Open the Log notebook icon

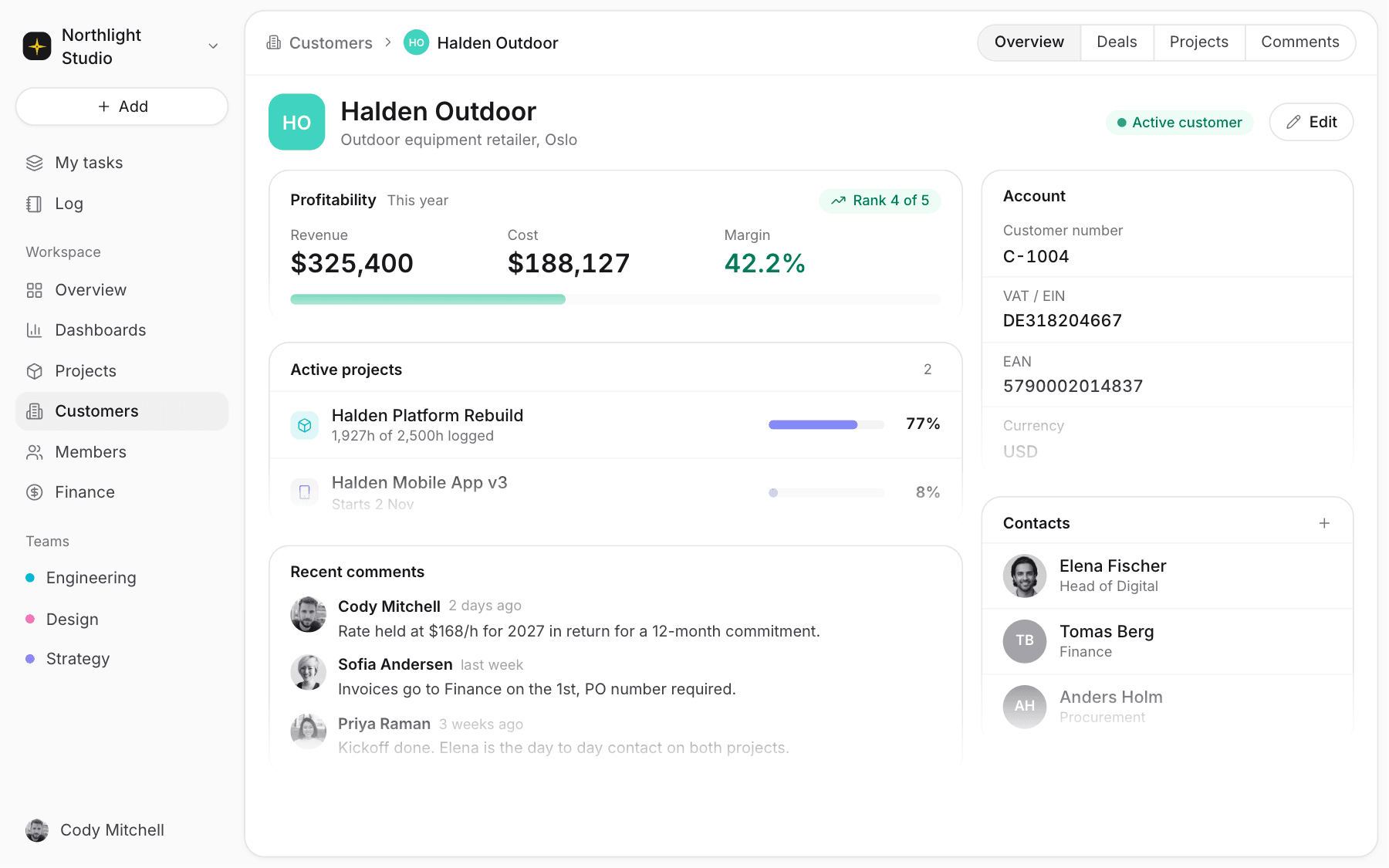click(35, 204)
